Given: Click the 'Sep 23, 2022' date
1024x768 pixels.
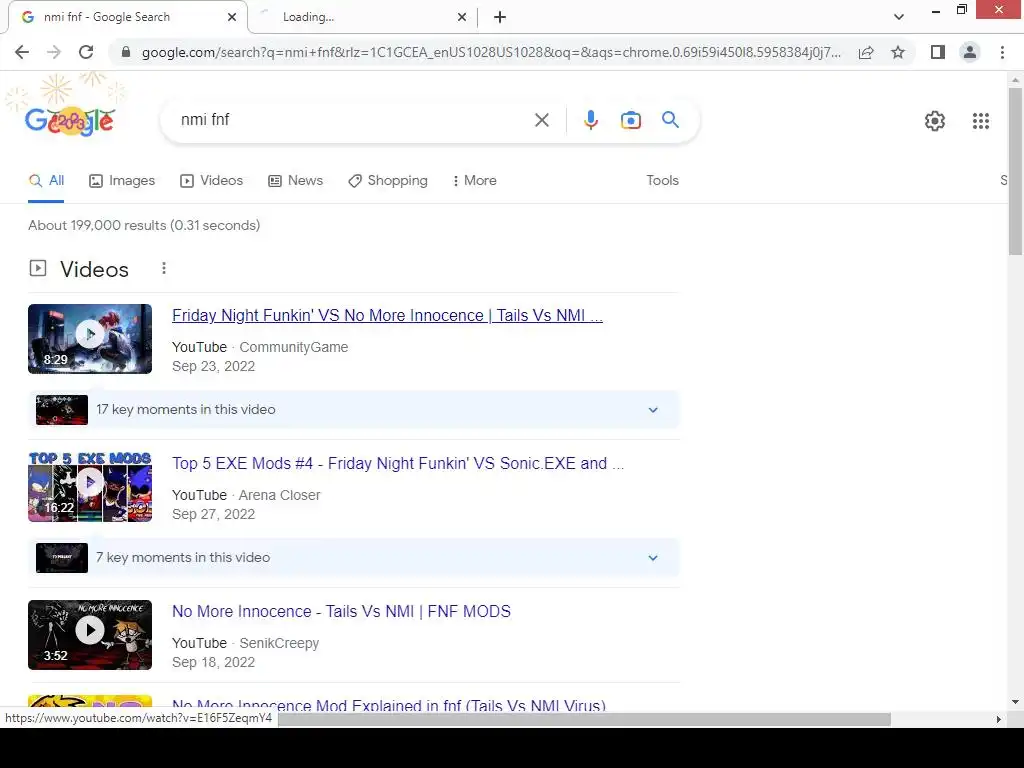Looking at the screenshot, I should coord(214,366).
